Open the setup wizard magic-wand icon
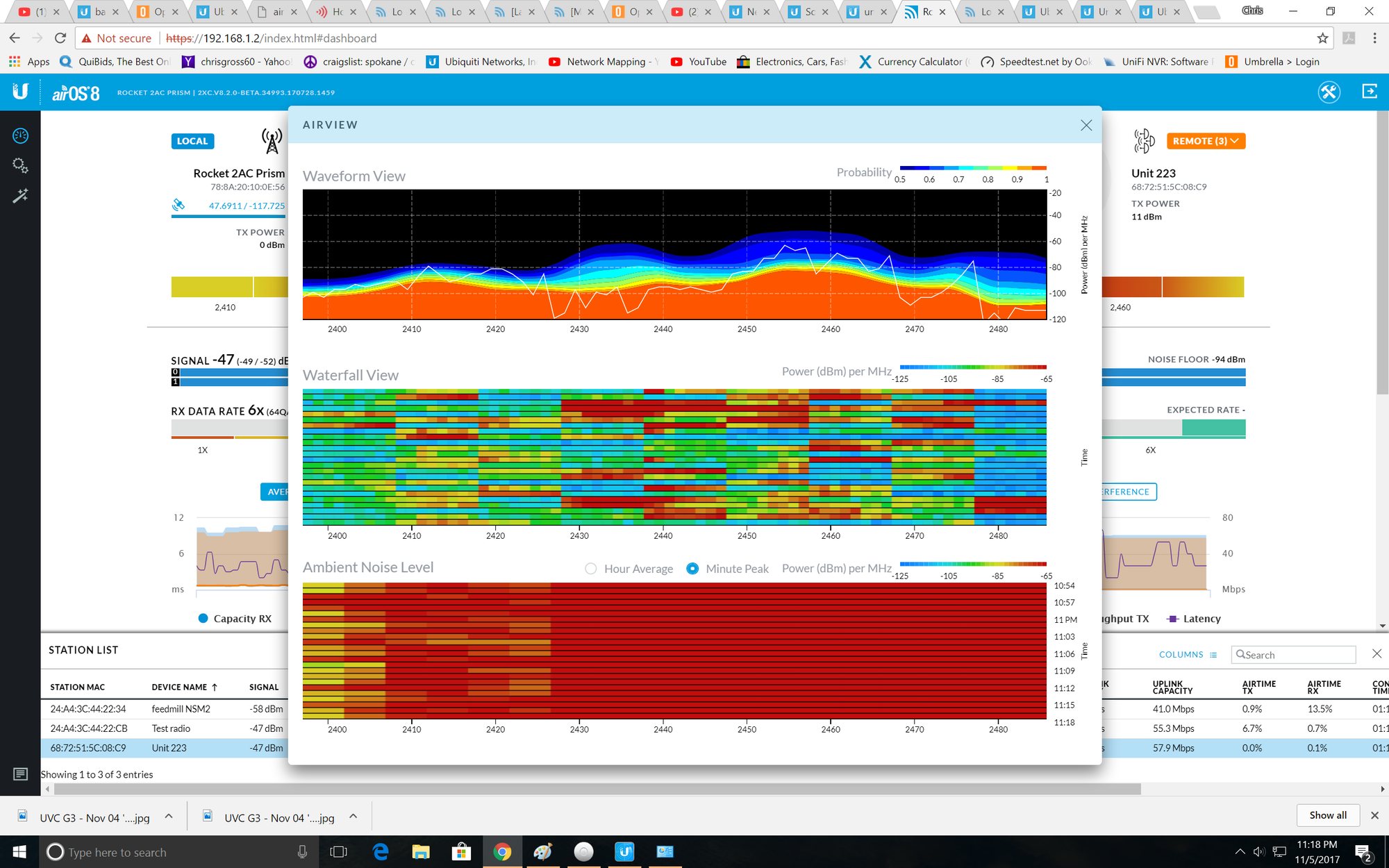This screenshot has width=1389, height=868. (x=20, y=195)
